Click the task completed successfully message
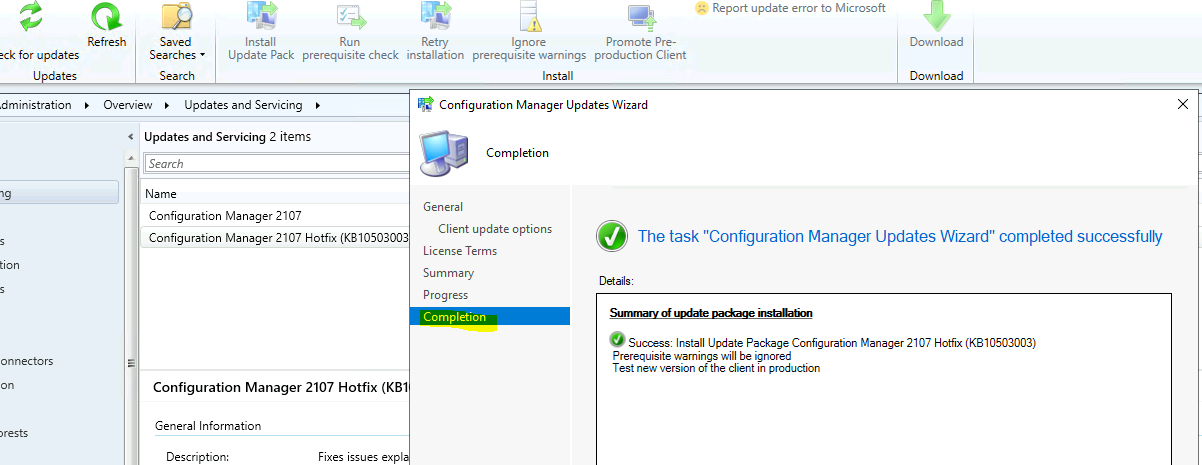The width and height of the screenshot is (1202, 465). (x=900, y=237)
